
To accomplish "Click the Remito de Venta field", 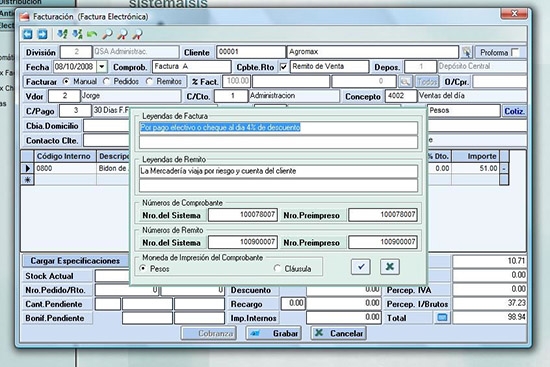I will (x=330, y=67).
